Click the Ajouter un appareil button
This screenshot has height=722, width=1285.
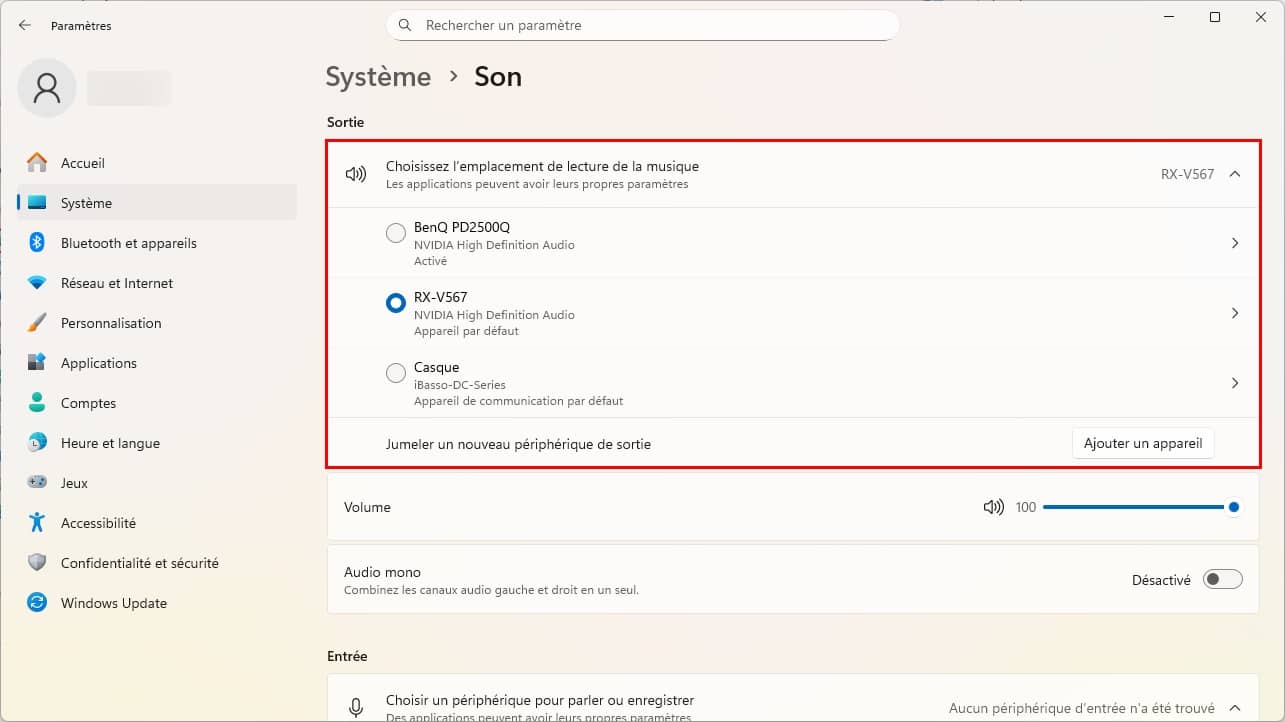pos(1143,443)
